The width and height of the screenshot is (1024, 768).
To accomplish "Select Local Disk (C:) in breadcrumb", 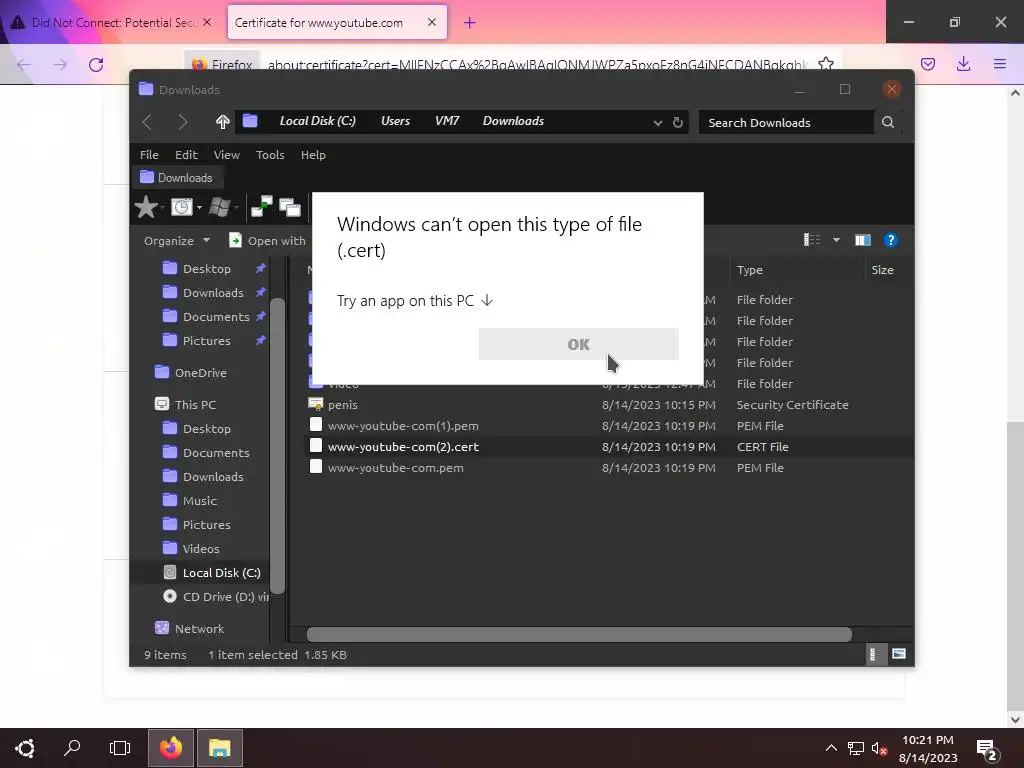I will pyautogui.click(x=317, y=121).
